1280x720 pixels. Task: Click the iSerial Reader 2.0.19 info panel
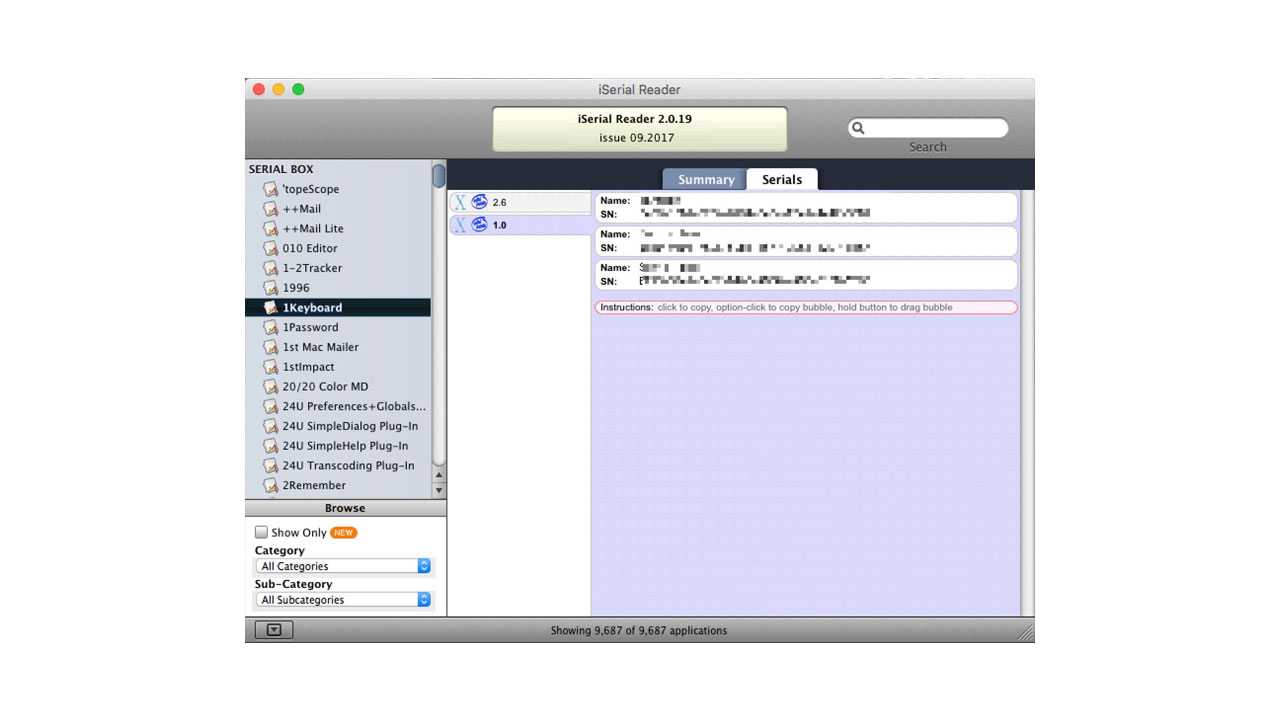(x=639, y=129)
